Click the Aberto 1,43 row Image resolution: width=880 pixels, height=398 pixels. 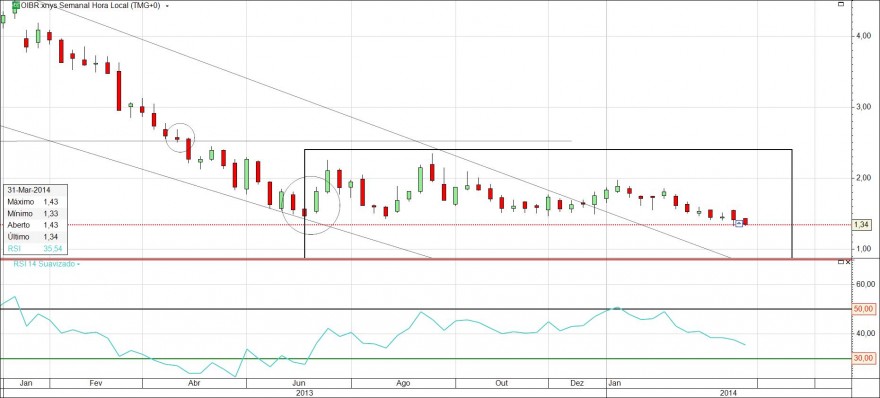coord(35,225)
